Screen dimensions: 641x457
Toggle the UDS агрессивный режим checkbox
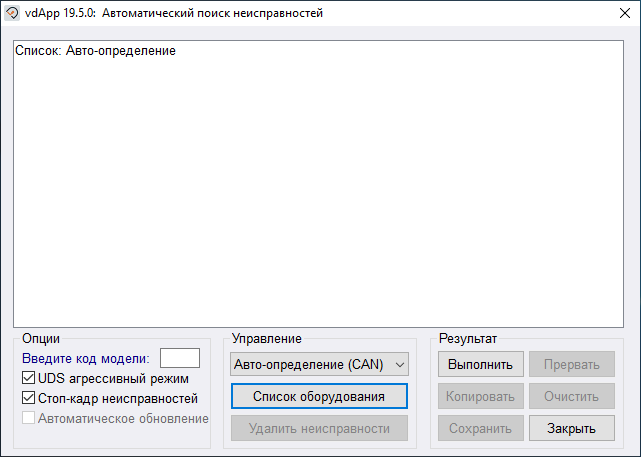pyautogui.click(x=29, y=379)
